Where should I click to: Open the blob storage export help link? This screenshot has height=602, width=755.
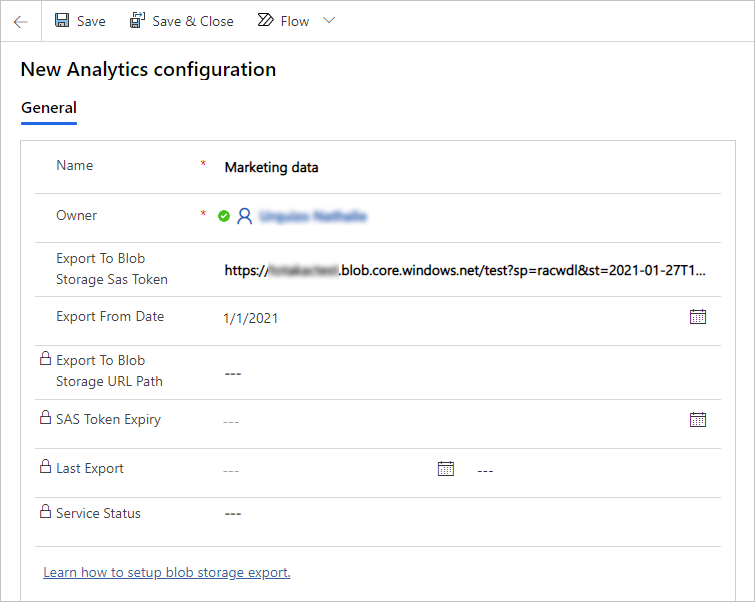[x=167, y=573]
